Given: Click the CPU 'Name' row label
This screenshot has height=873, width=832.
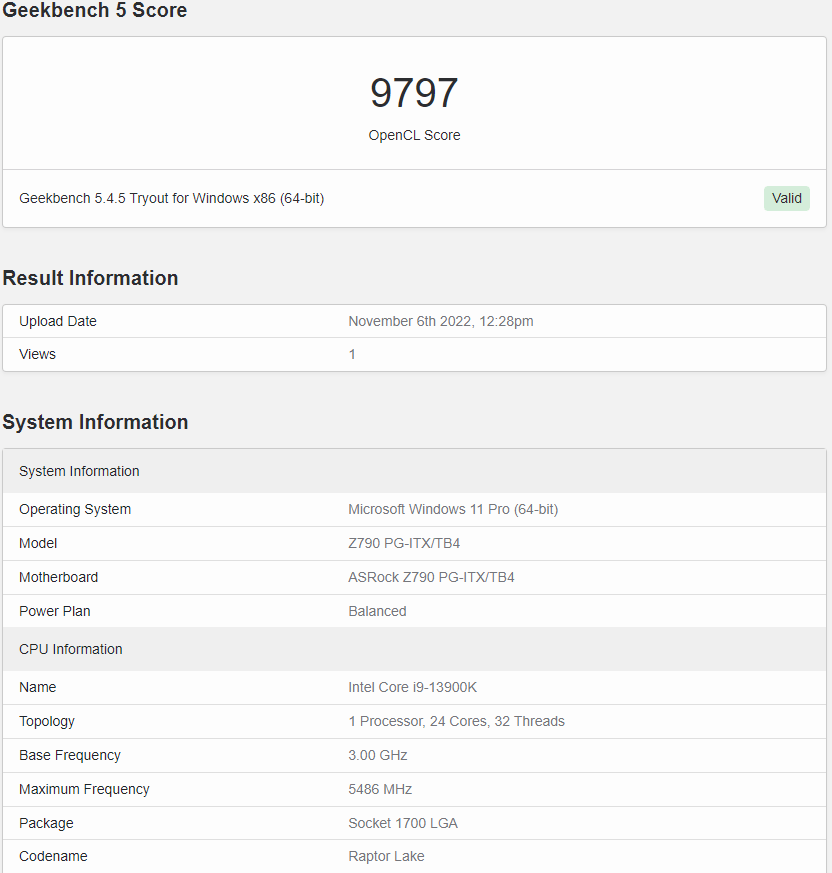Looking at the screenshot, I should [37, 687].
